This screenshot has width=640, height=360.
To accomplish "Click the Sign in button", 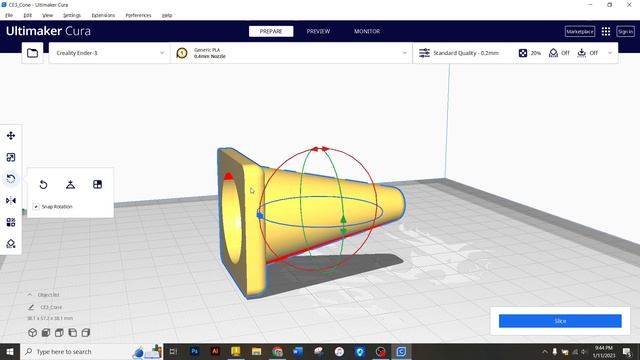I will 625,31.
